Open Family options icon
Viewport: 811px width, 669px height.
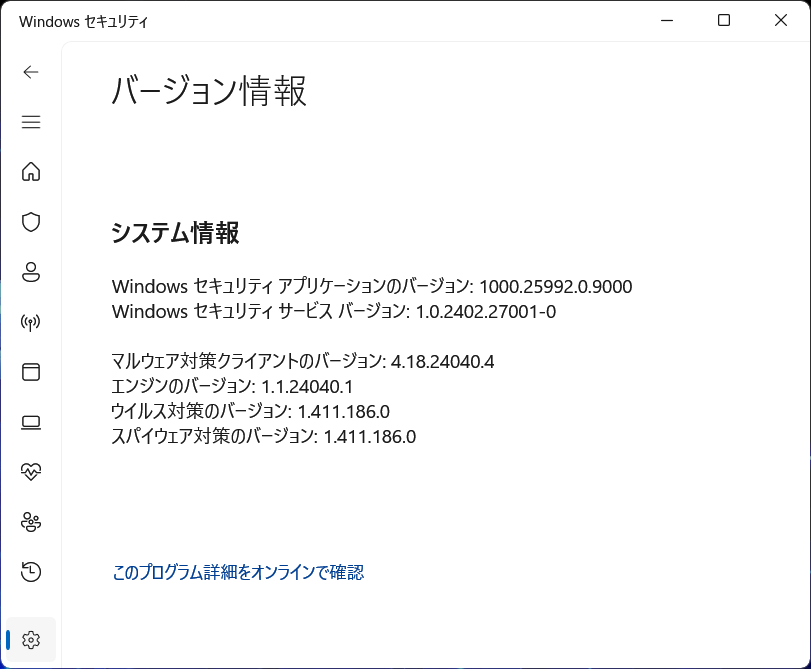coord(31,522)
